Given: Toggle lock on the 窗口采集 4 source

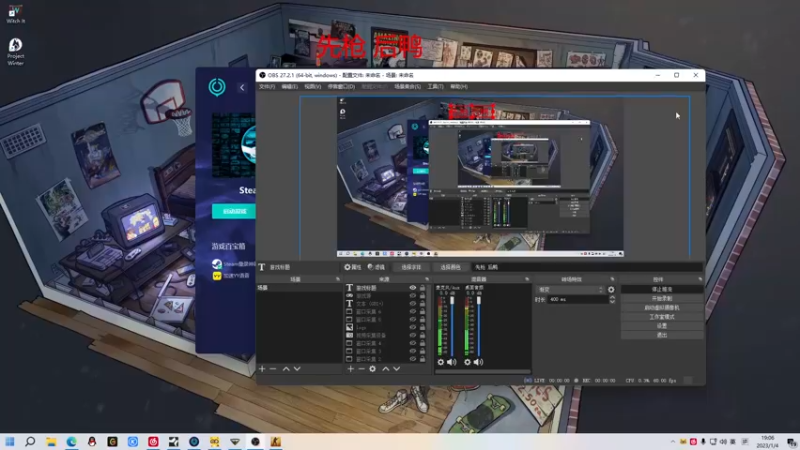Looking at the screenshot, I should (x=422, y=343).
